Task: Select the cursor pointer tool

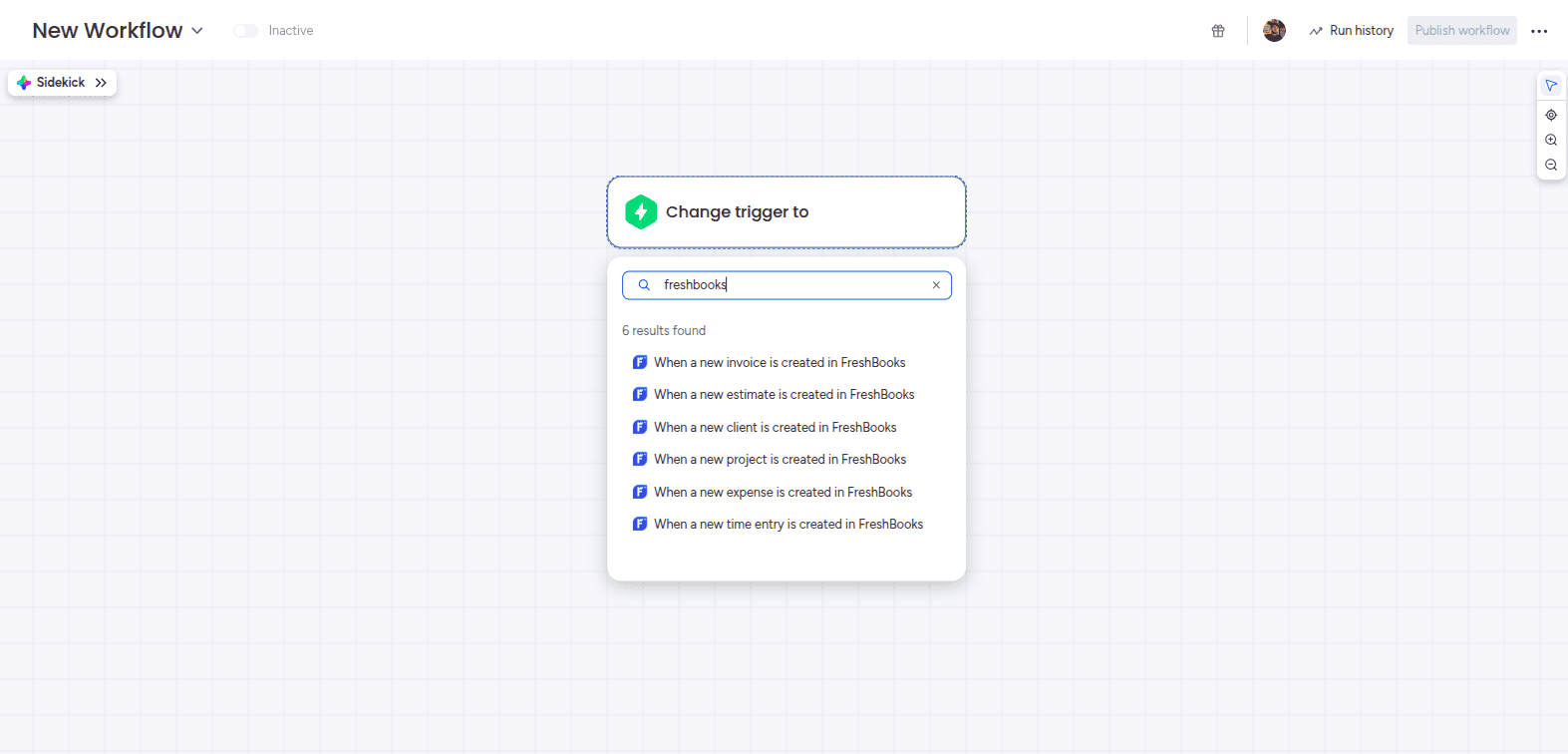Action: (x=1551, y=86)
